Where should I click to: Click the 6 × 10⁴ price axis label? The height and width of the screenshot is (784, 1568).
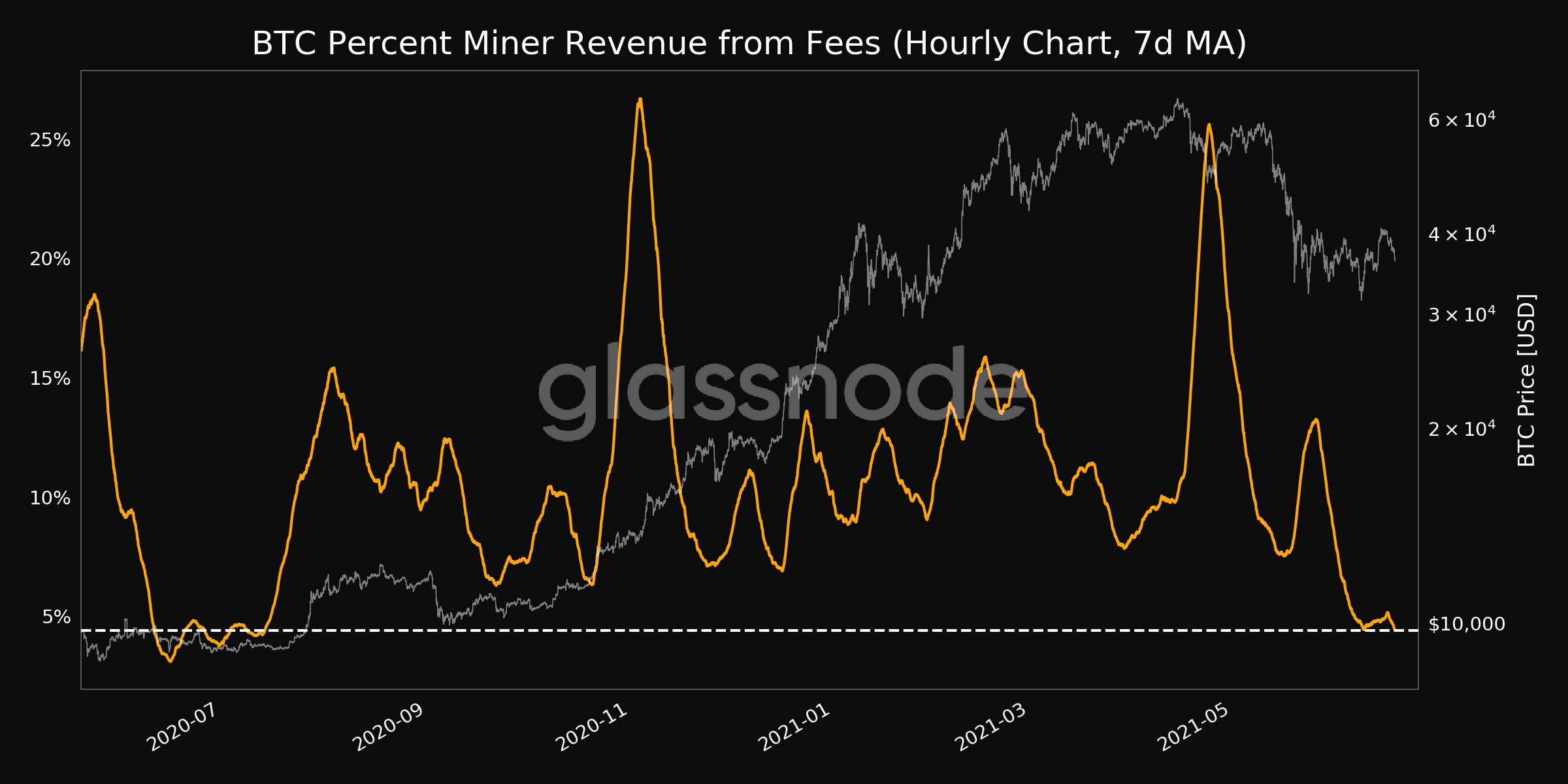click(1462, 120)
